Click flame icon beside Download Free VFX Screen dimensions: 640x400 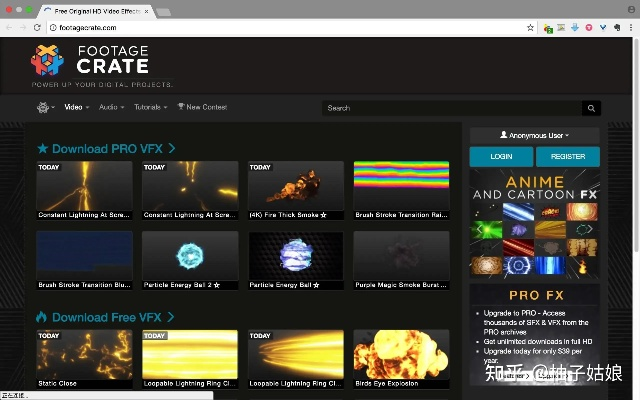tap(42, 317)
